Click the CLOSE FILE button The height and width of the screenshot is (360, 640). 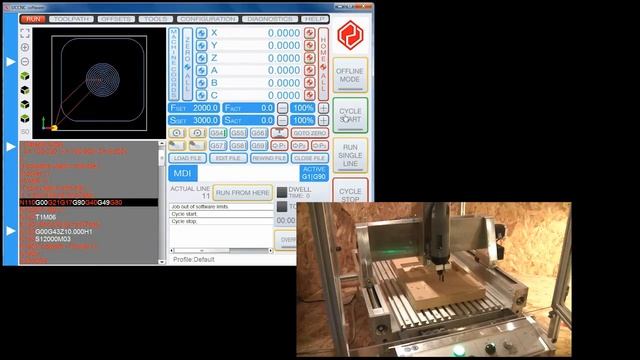[x=310, y=158]
